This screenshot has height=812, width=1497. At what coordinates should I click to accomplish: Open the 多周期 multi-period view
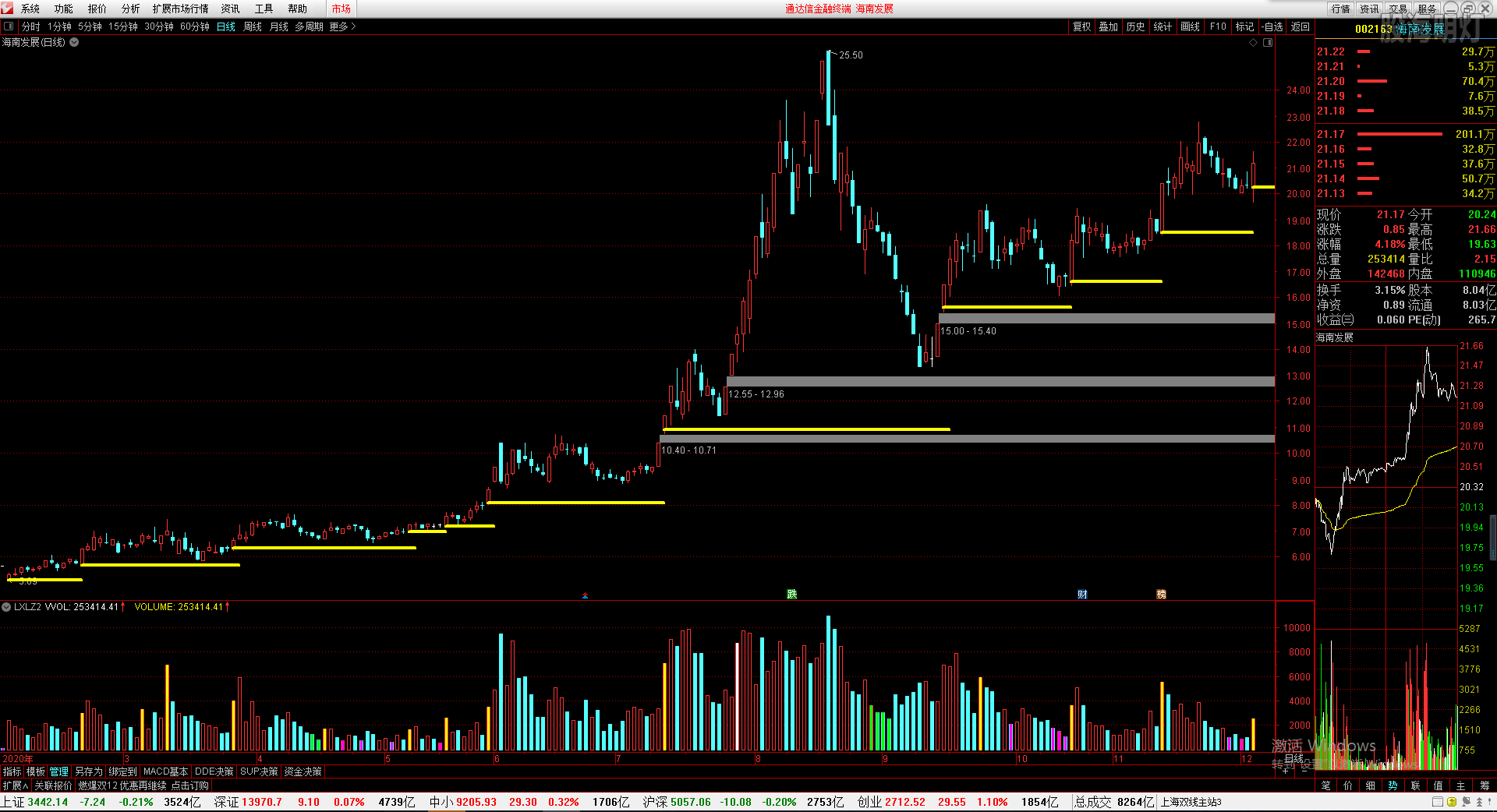click(309, 26)
